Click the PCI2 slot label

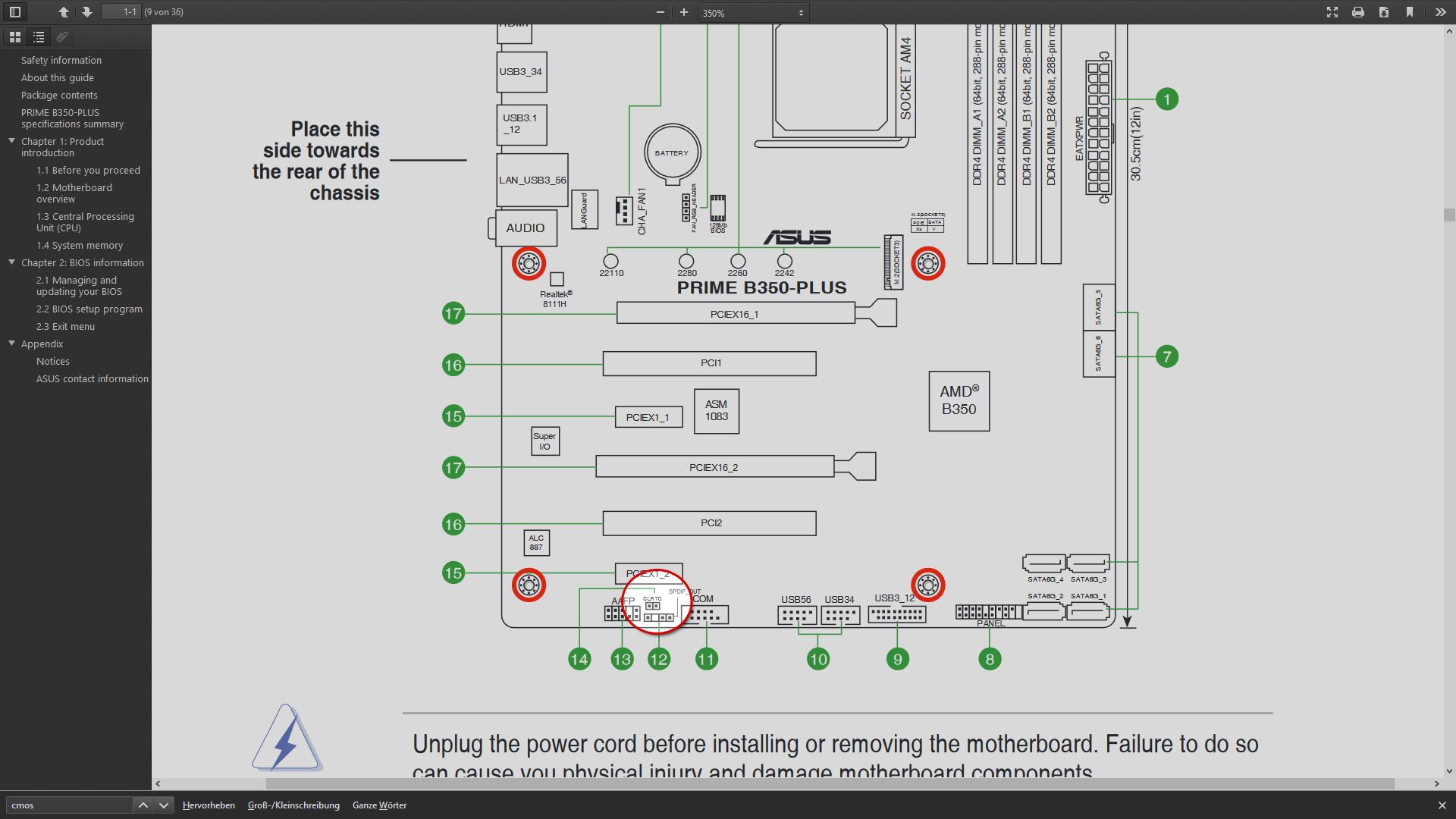711,522
